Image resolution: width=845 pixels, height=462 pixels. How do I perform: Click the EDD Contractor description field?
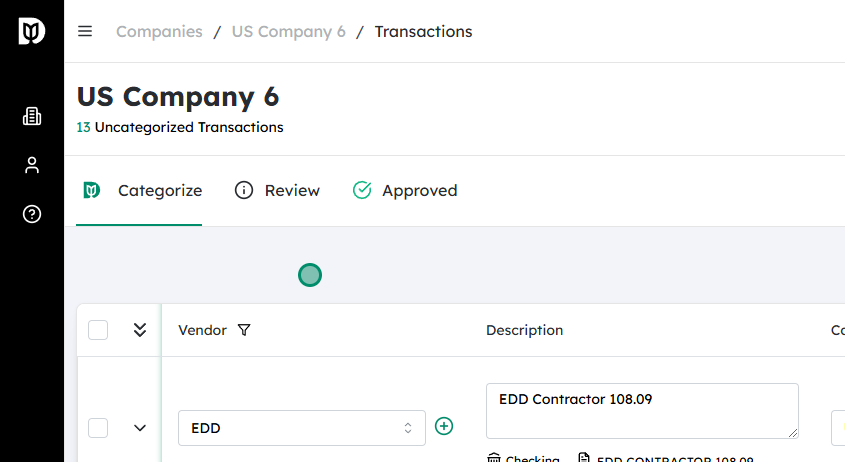tap(641, 410)
